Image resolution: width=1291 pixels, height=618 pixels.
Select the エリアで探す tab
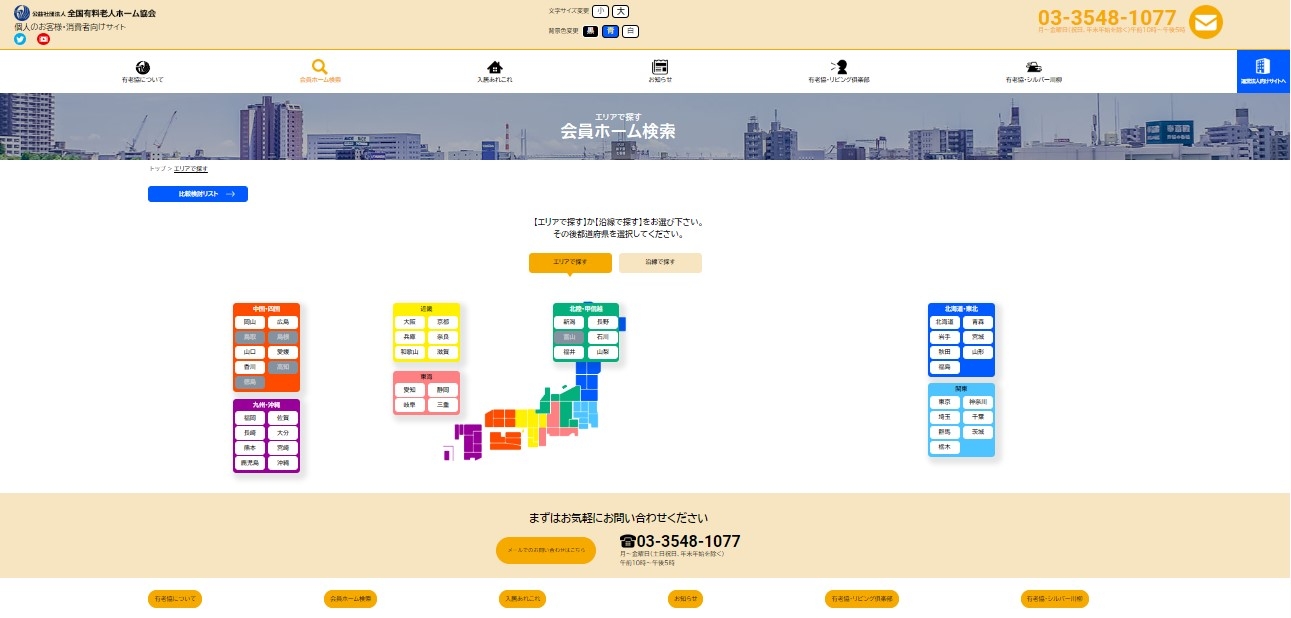[x=569, y=262]
